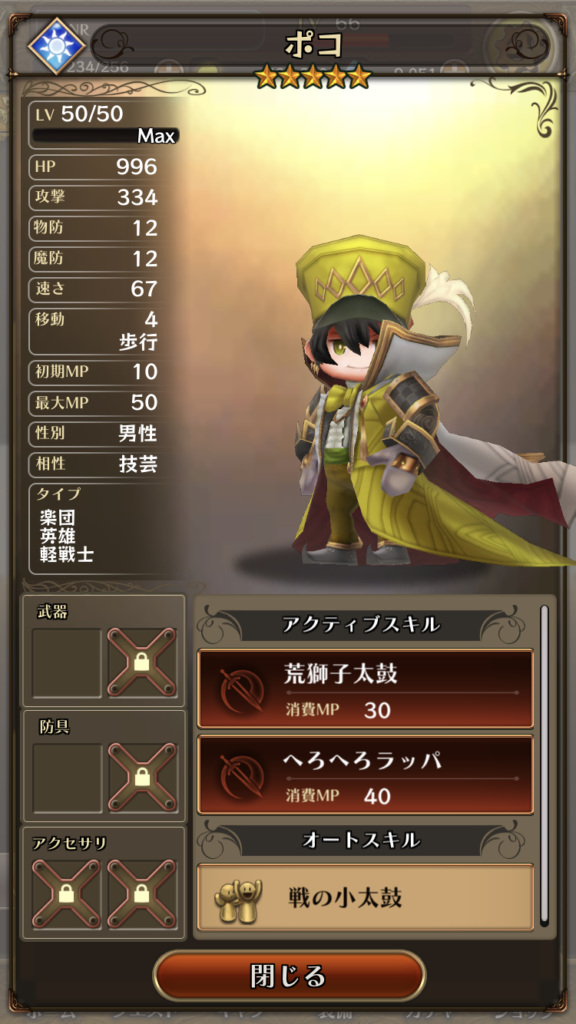This screenshot has width=576, height=1024.
Task: Tap the LV 50/50 Max experience bar
Action: tap(105, 136)
